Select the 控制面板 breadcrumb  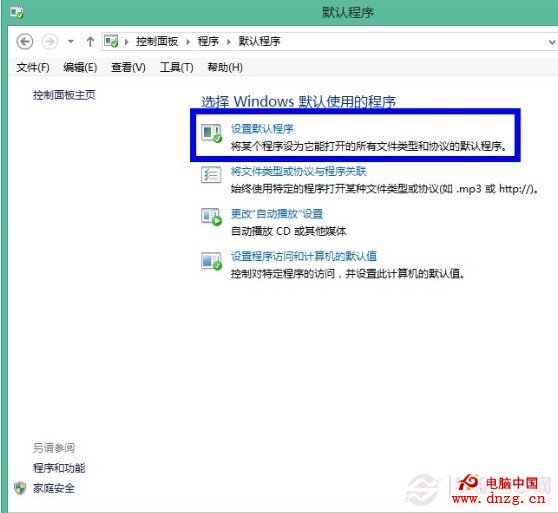pos(157,41)
